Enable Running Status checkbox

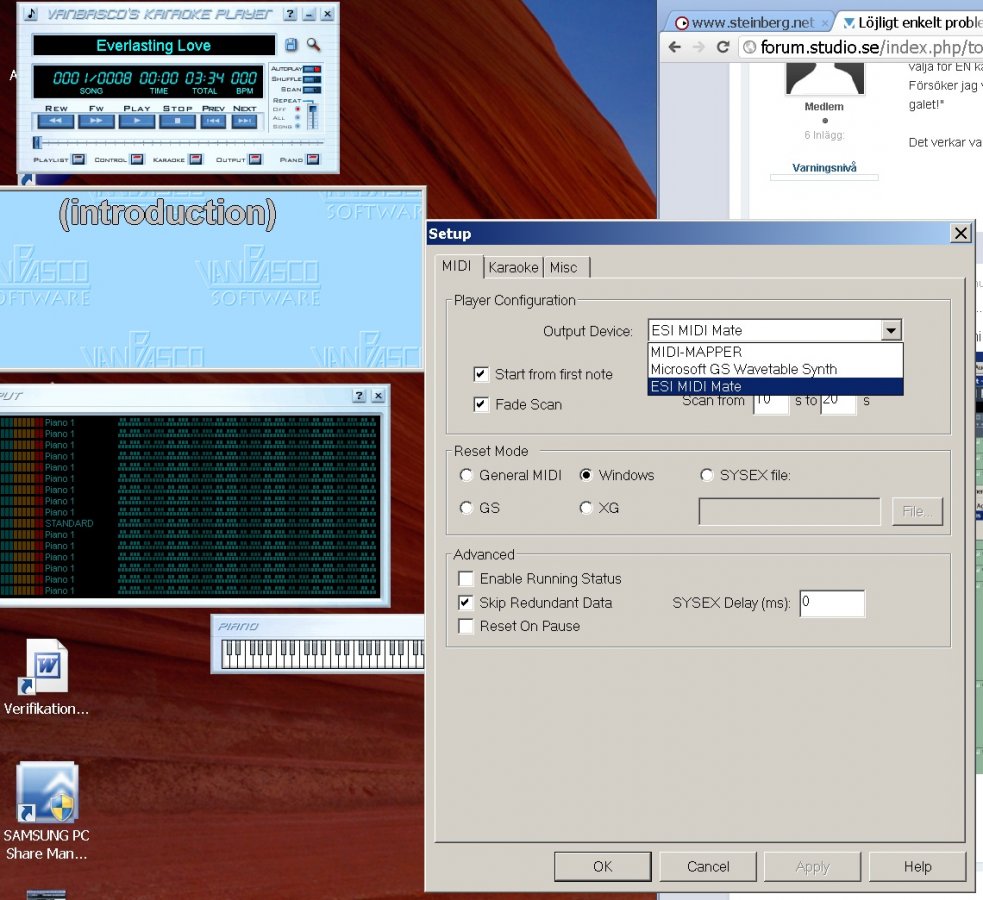point(466,578)
